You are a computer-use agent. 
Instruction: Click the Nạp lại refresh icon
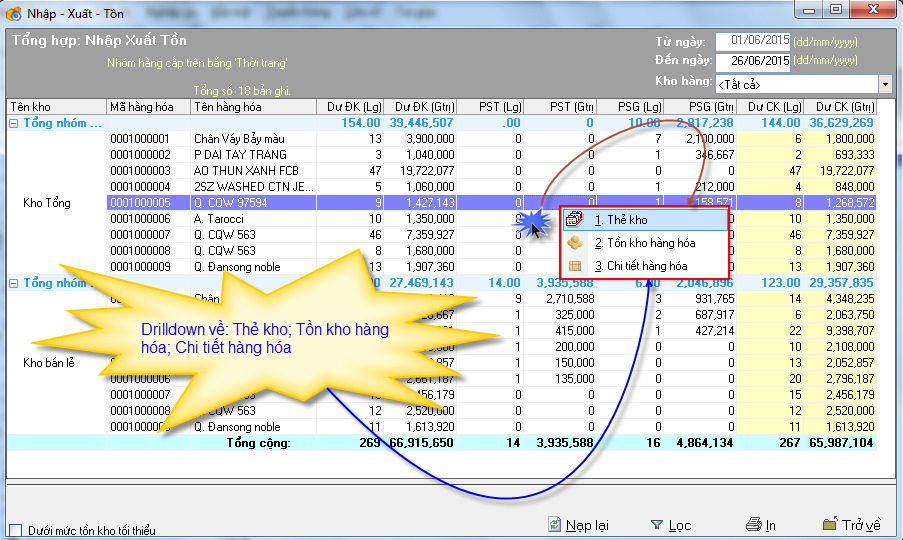click(x=555, y=525)
